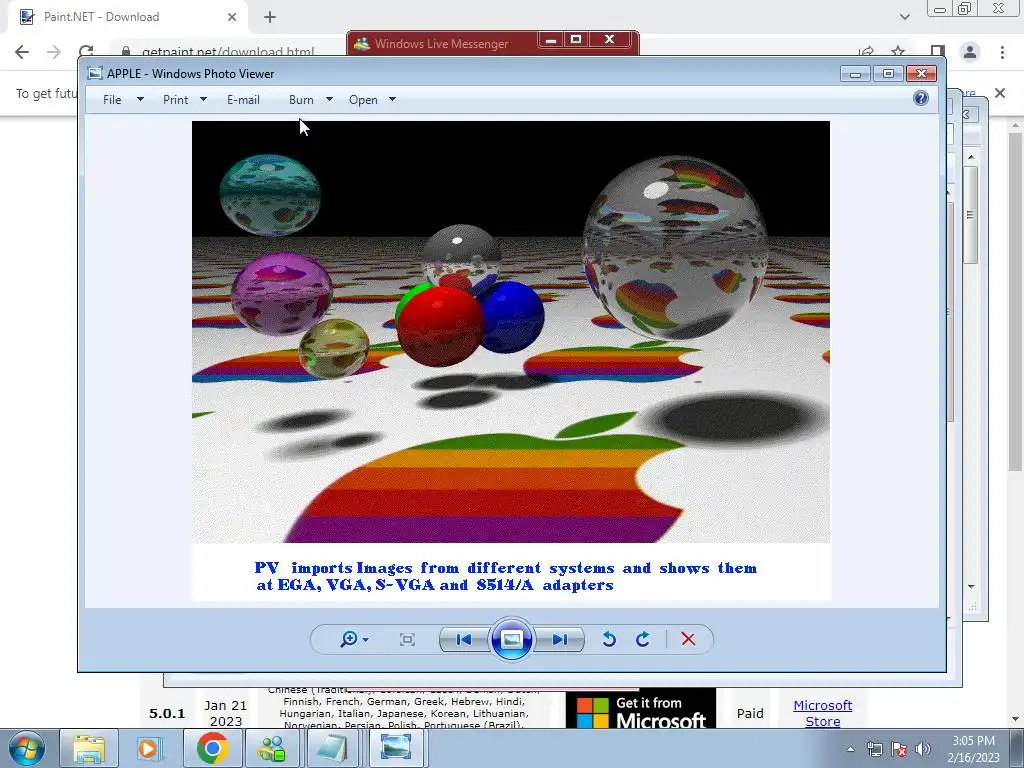Expand the Burn dropdown arrow
Viewport: 1024px width, 768px height.
coord(329,99)
